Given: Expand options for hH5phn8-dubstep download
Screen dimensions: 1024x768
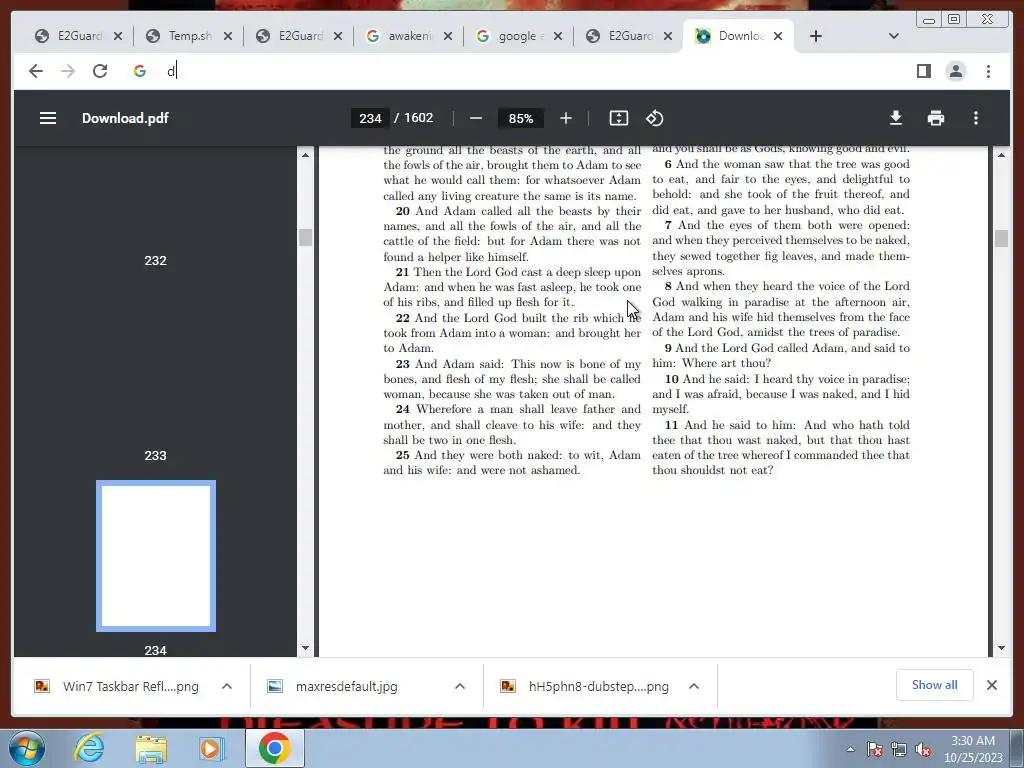Looking at the screenshot, I should point(694,686).
